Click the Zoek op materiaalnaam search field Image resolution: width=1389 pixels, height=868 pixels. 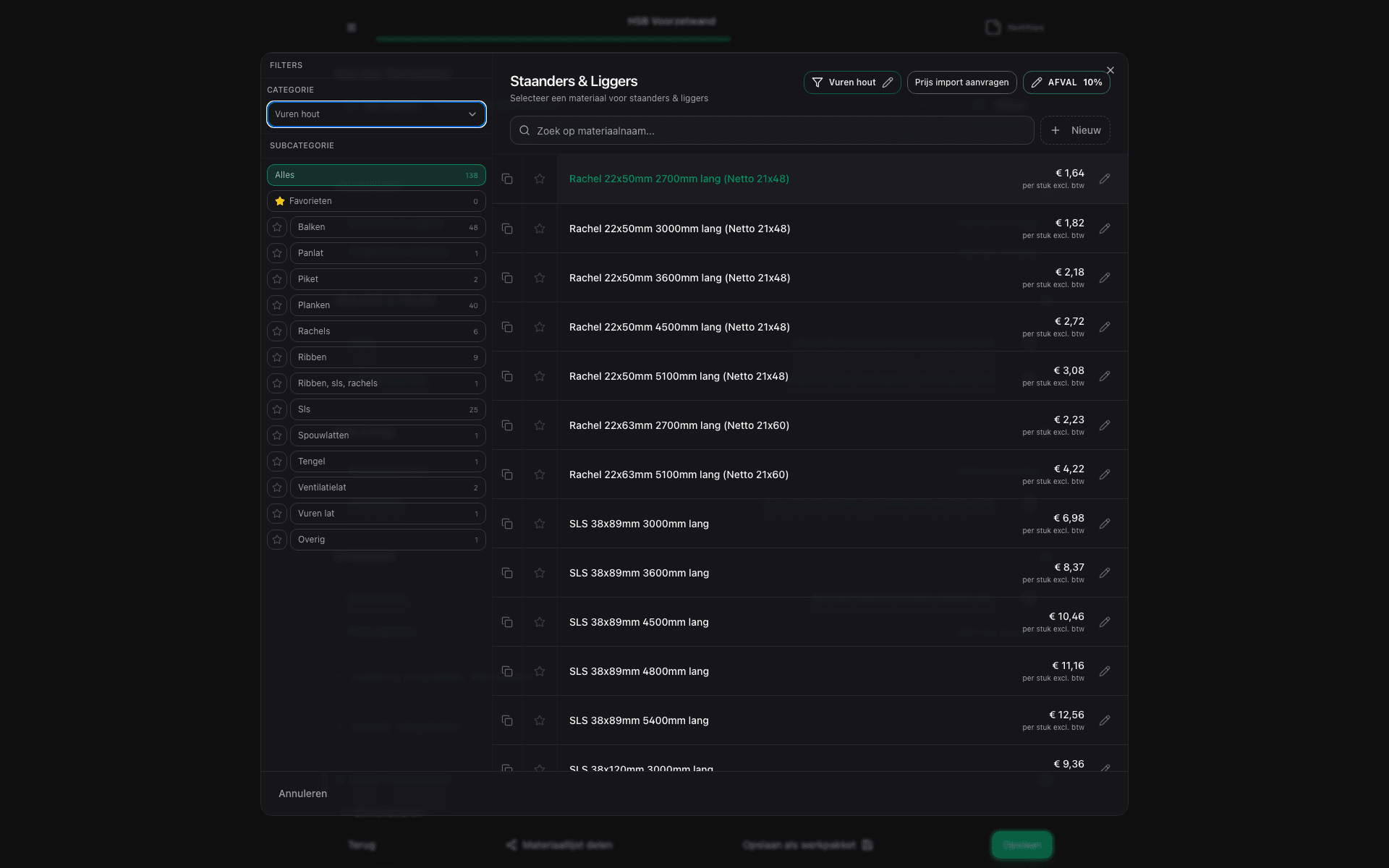pos(723,130)
